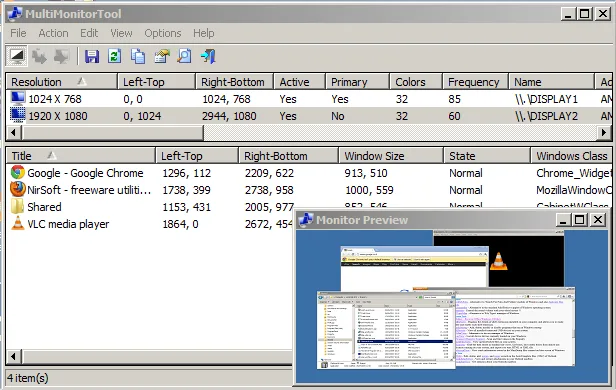Click the folder icon beside Shared

pyautogui.click(x=17, y=207)
